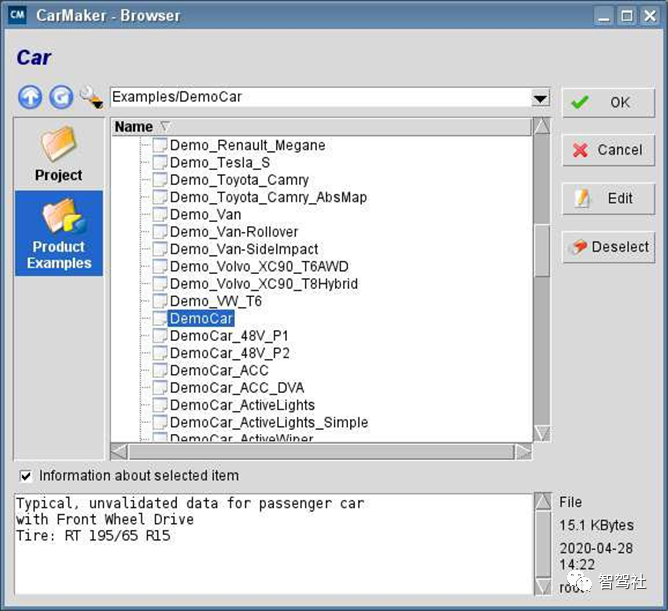Click the file list vertical scrollbar thumb
This screenshot has width=668, height=611.
pos(542,251)
